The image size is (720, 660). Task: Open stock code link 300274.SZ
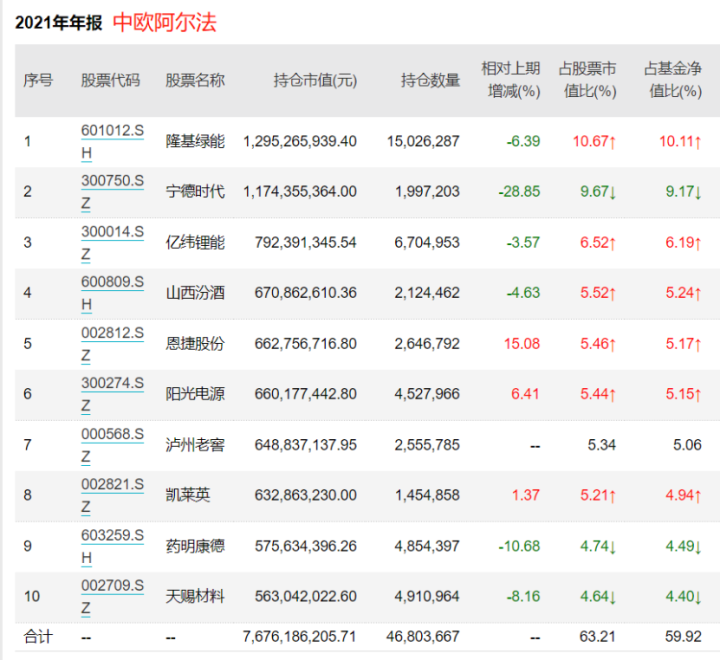pyautogui.click(x=112, y=394)
